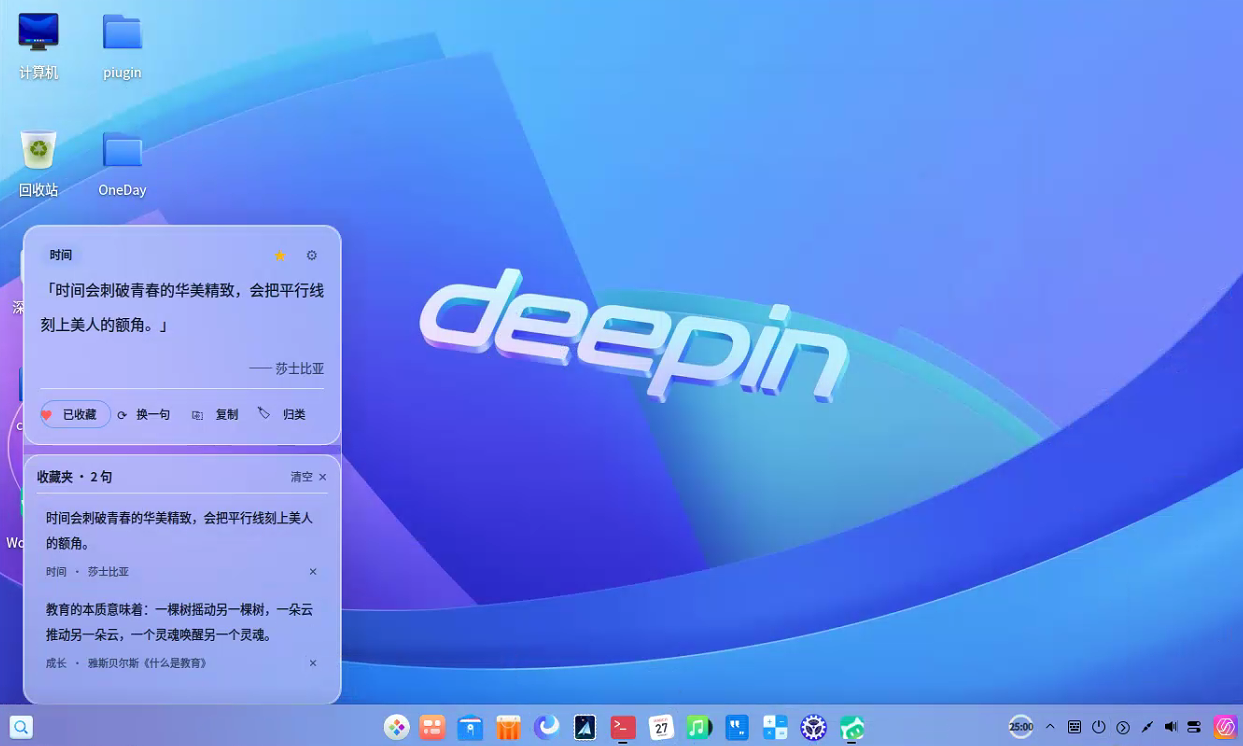Open the piugin folder on desktop
This screenshot has height=746, width=1243.
tap(122, 46)
